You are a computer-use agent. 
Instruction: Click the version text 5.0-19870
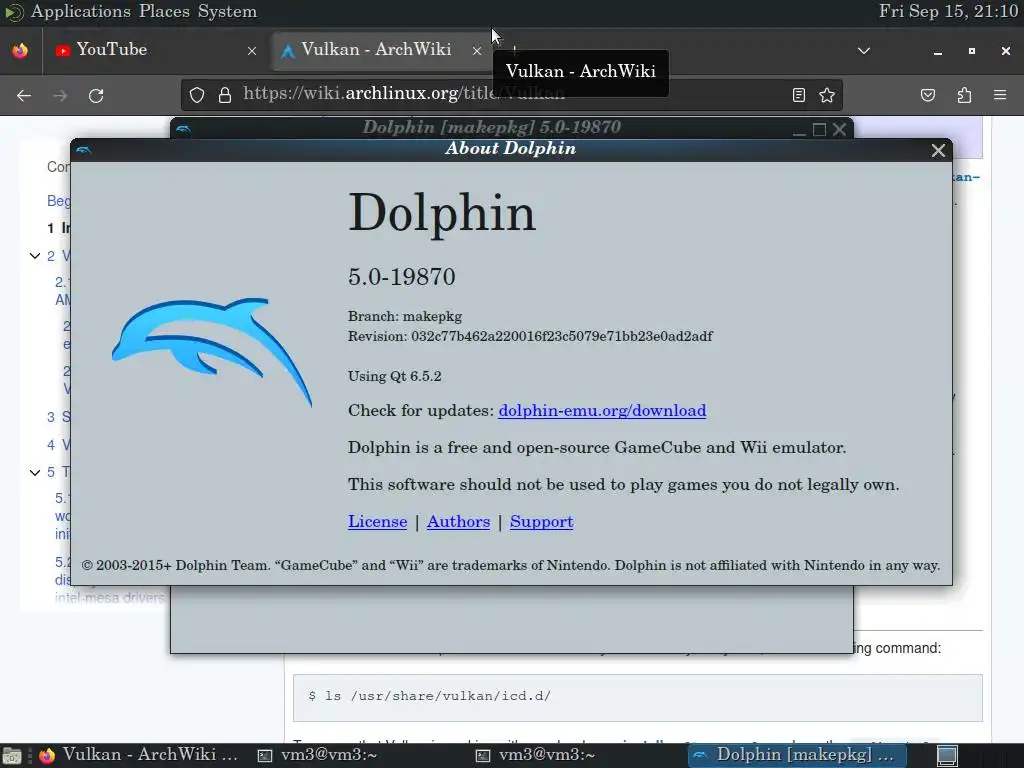click(x=402, y=277)
